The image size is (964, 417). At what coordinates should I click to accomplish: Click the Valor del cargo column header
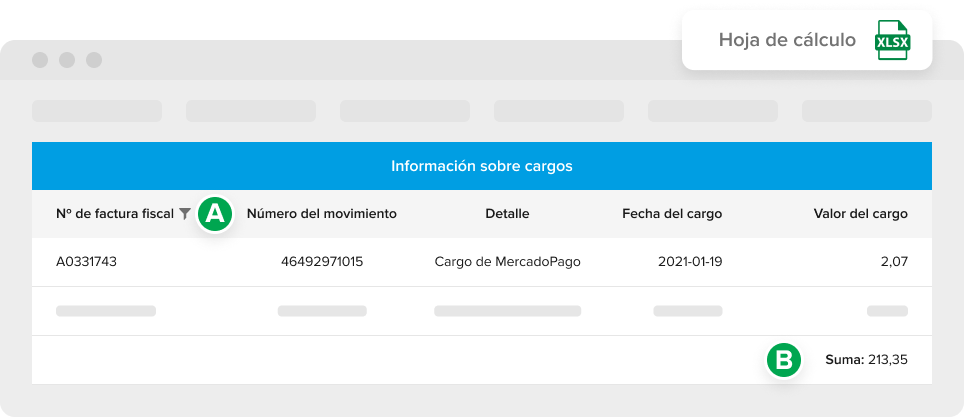tap(861, 214)
